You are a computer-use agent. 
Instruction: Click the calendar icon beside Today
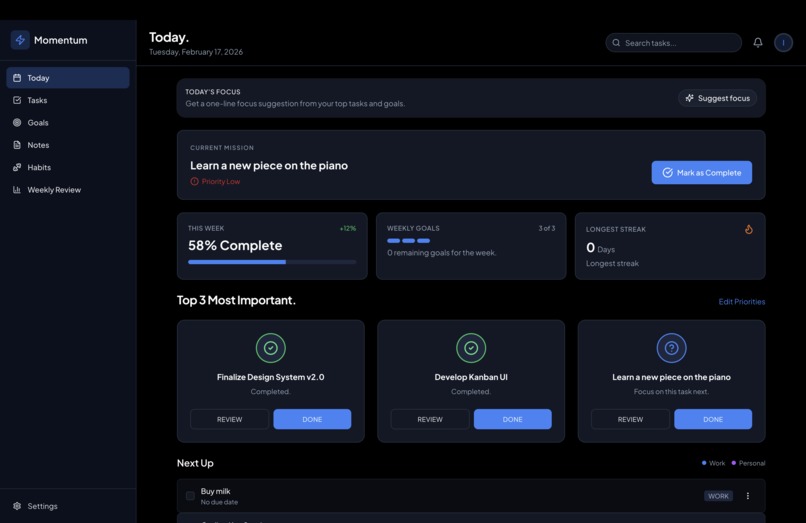tap(17, 78)
